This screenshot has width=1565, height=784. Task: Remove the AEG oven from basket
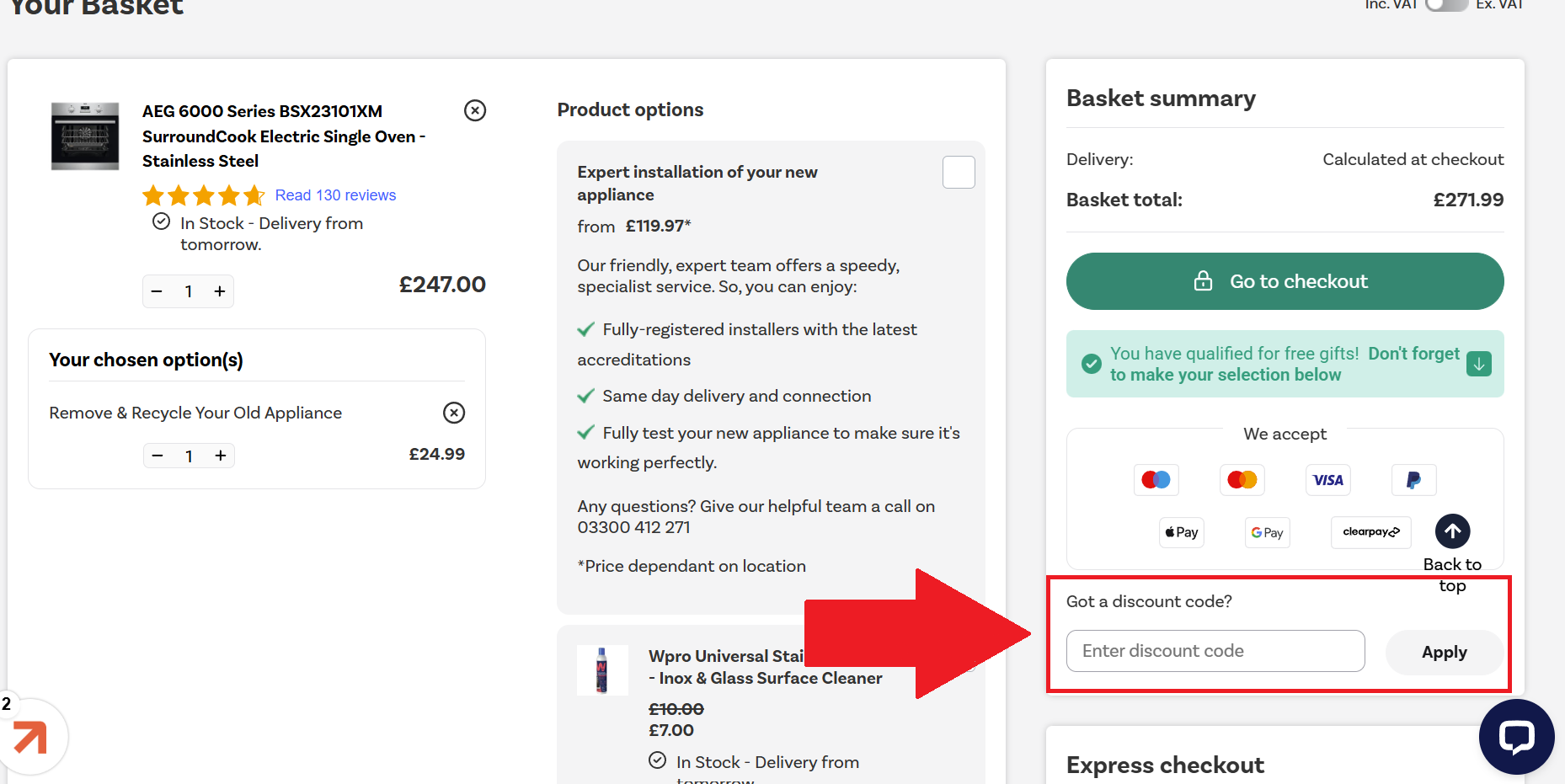(x=475, y=110)
